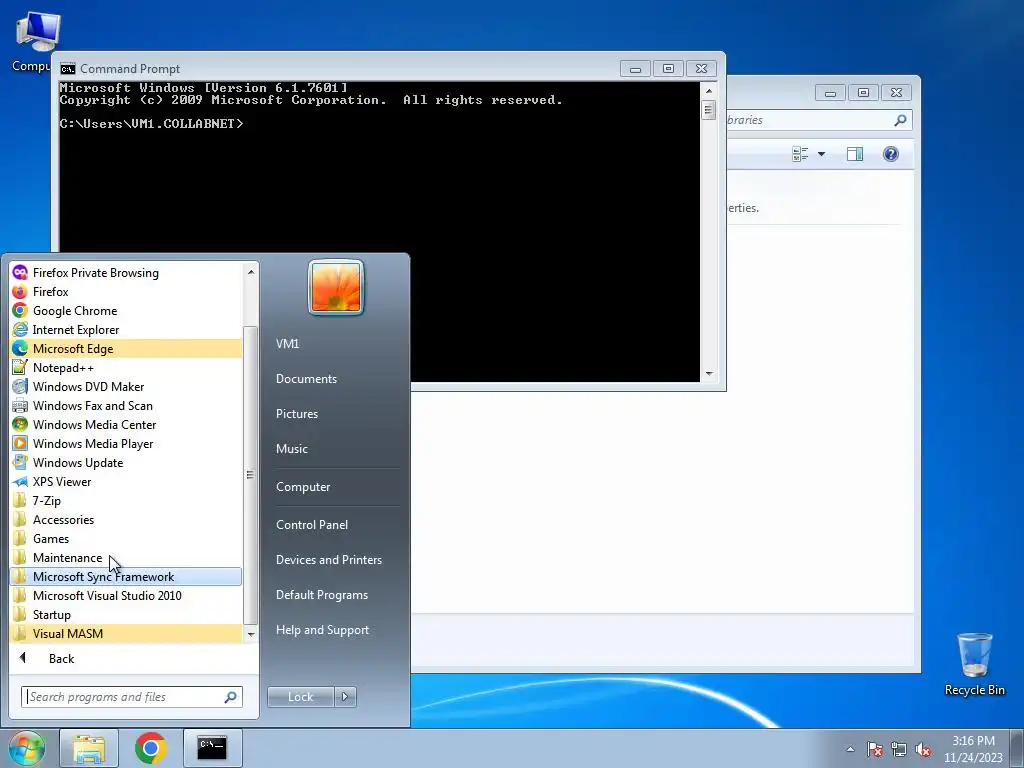Click the user account picture
The height and width of the screenshot is (768, 1024).
tap(336, 287)
